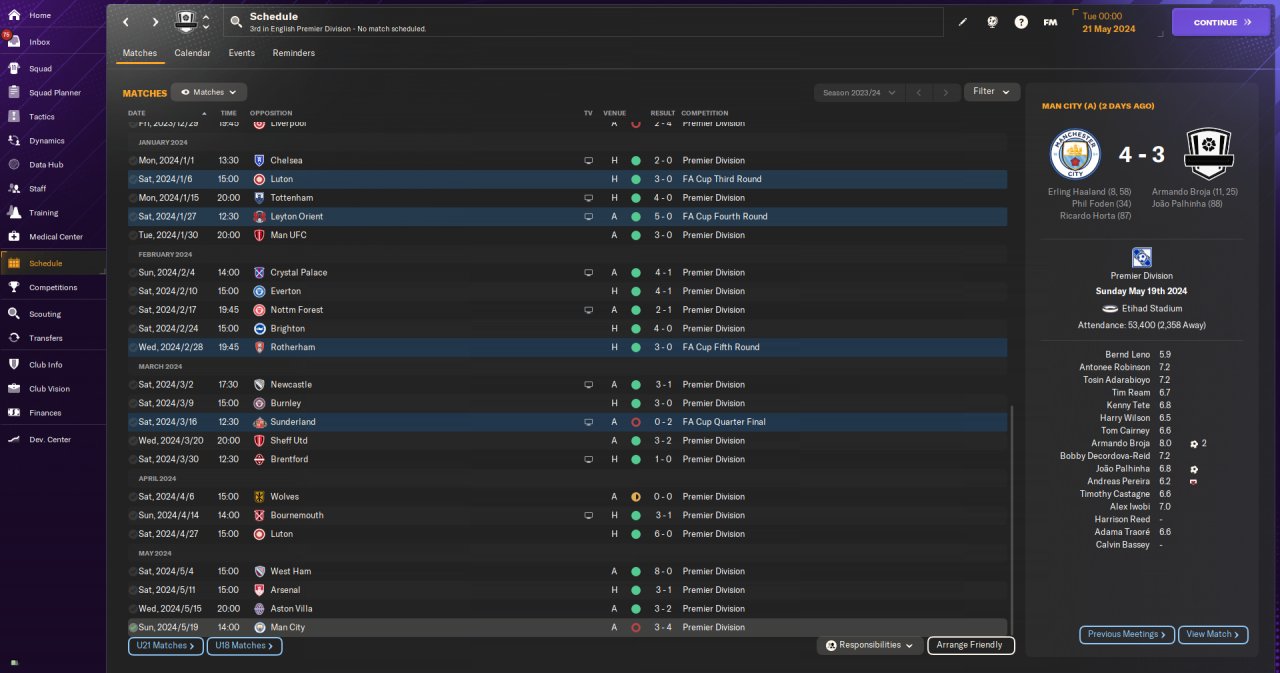
Task: Toggle the reminder circle for Arsenal match
Action: [133, 590]
